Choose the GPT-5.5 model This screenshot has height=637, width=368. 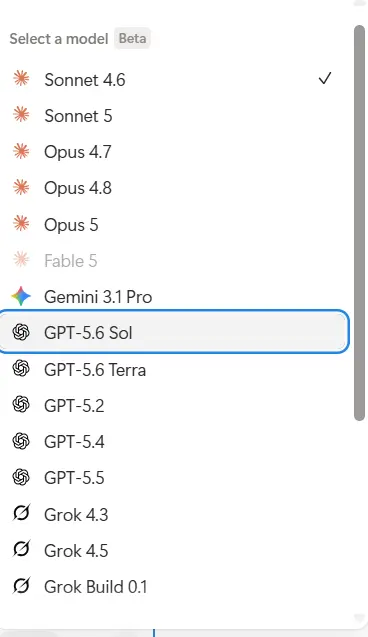(x=174, y=478)
